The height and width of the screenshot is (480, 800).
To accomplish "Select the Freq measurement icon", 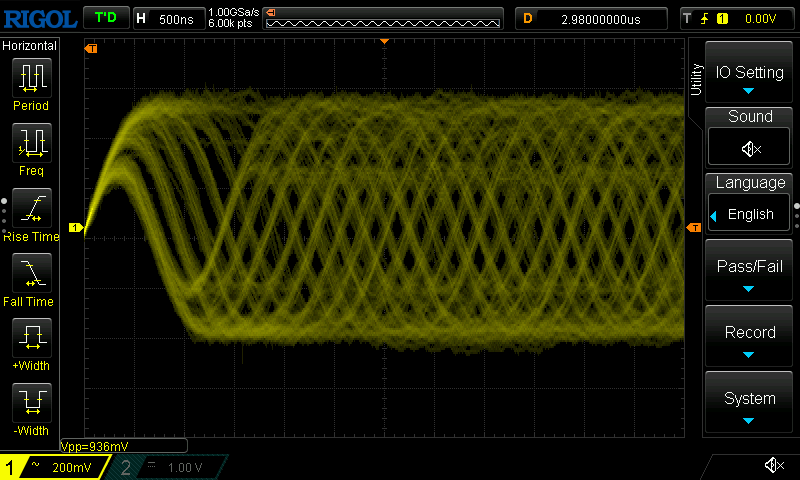I will click(31, 149).
